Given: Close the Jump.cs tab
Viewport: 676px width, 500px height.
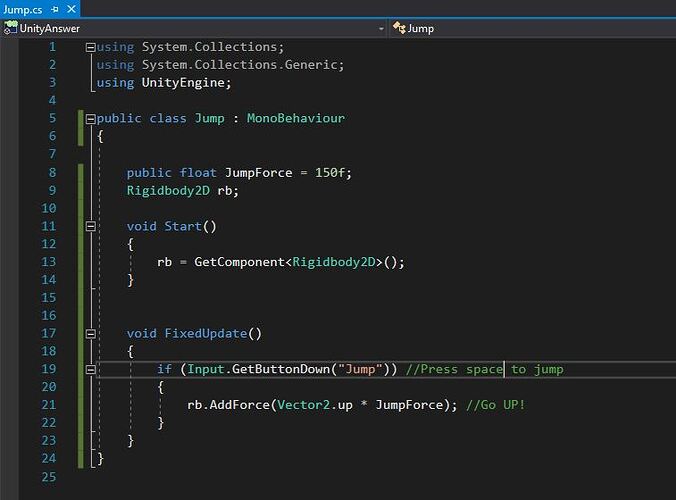Looking at the screenshot, I should (72, 9).
